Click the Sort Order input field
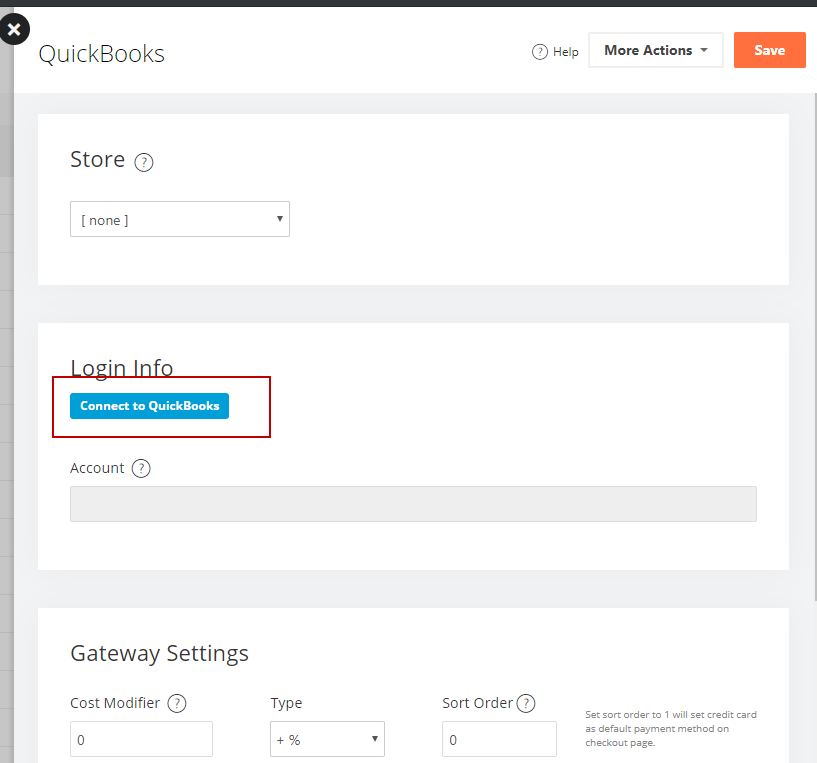This screenshot has width=817, height=763. coord(499,739)
